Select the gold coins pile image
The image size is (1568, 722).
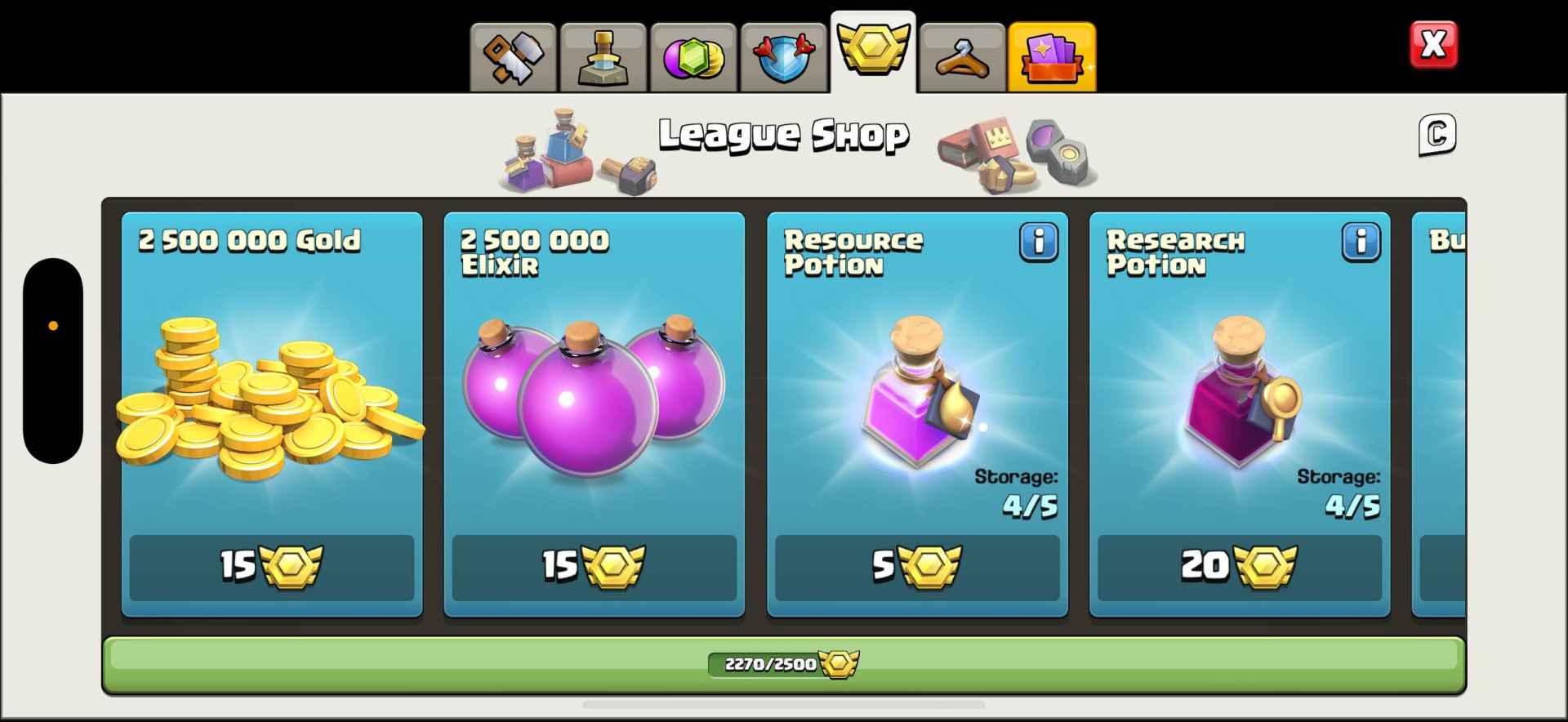click(x=269, y=398)
